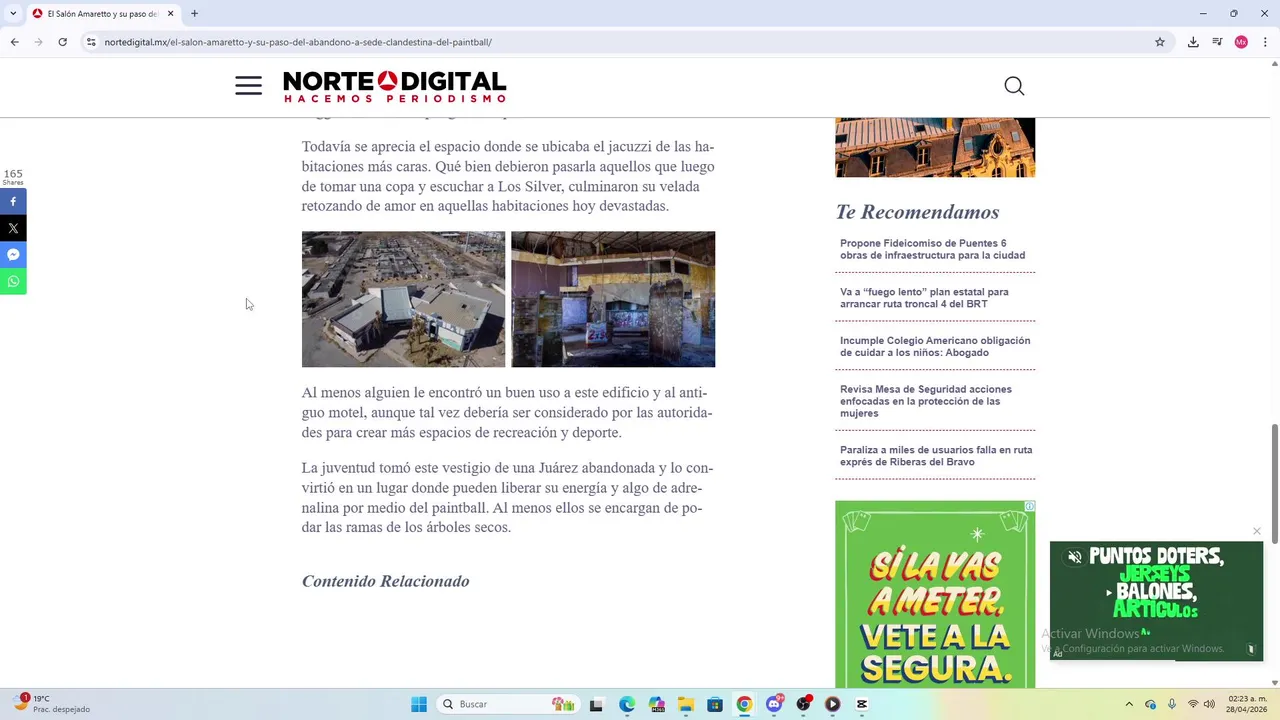Screen dimensions: 1280x720
Task: Open 'Va a fuego lento' BRT article
Action: 924,298
